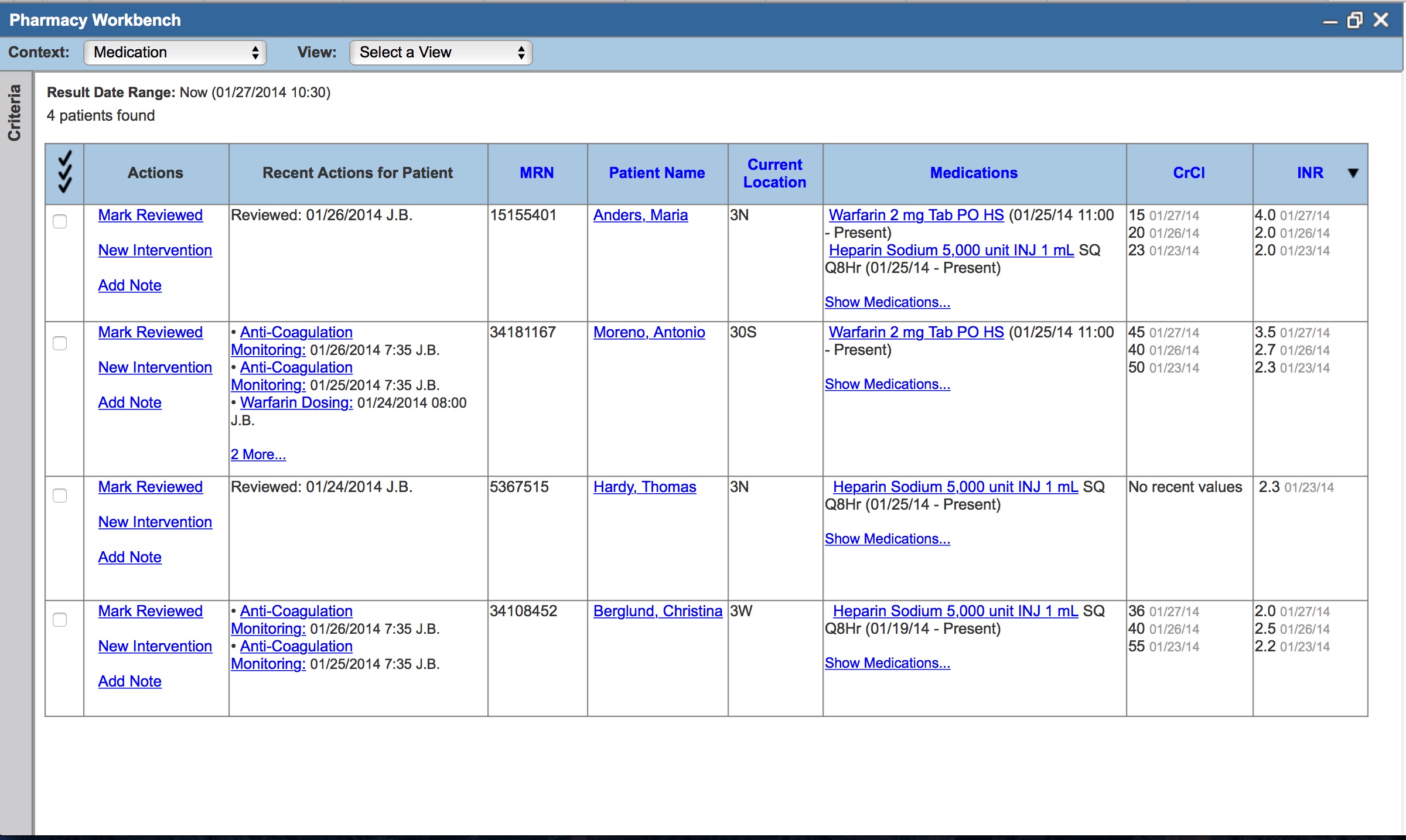
Task: Open patient Hardy, Thomas
Action: point(644,487)
